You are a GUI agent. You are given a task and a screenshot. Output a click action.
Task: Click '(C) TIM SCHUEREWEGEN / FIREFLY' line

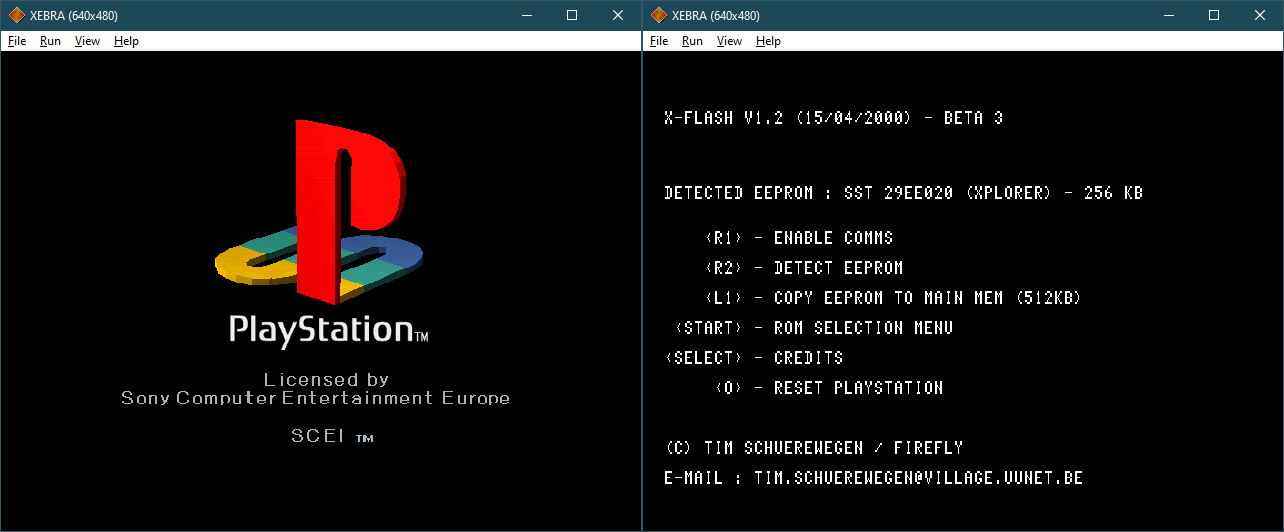tap(813, 448)
